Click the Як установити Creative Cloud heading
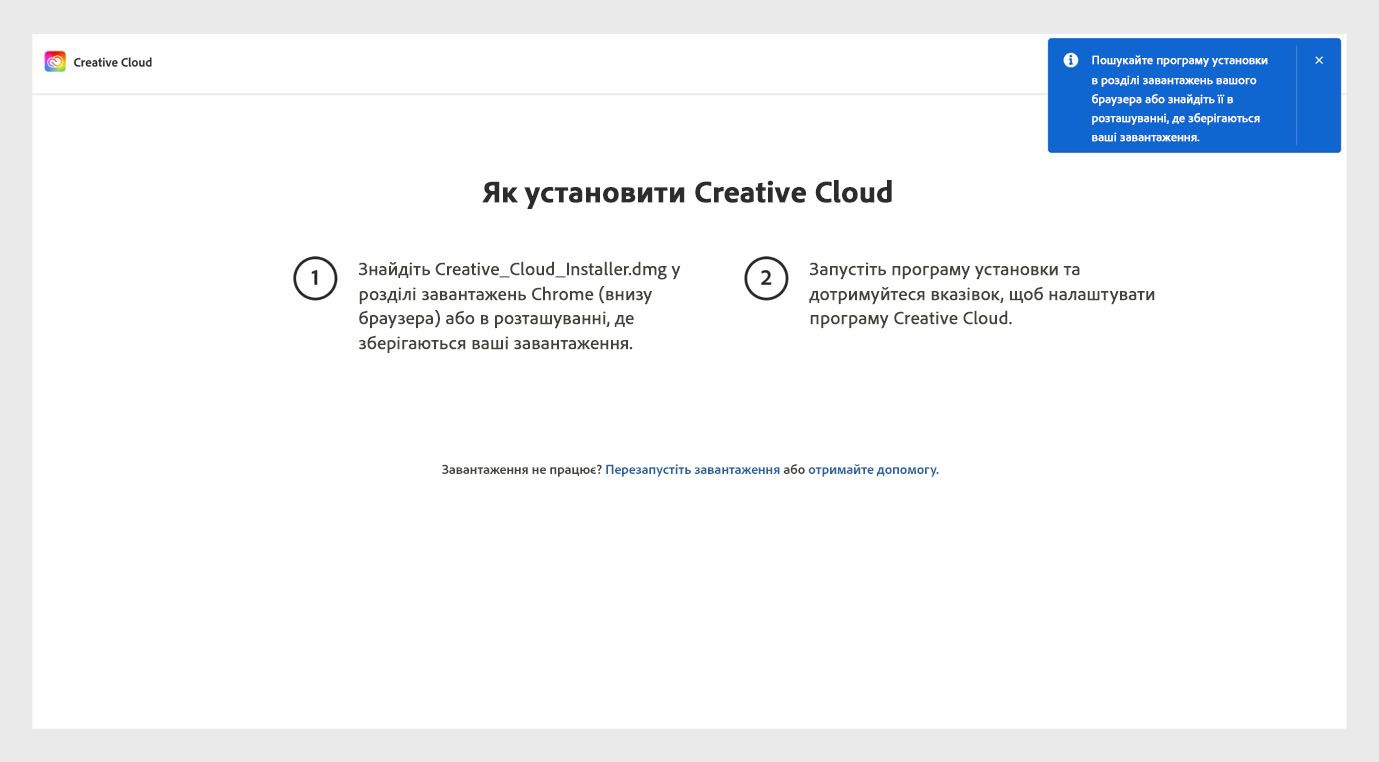Image resolution: width=1379 pixels, height=762 pixels. click(x=688, y=192)
